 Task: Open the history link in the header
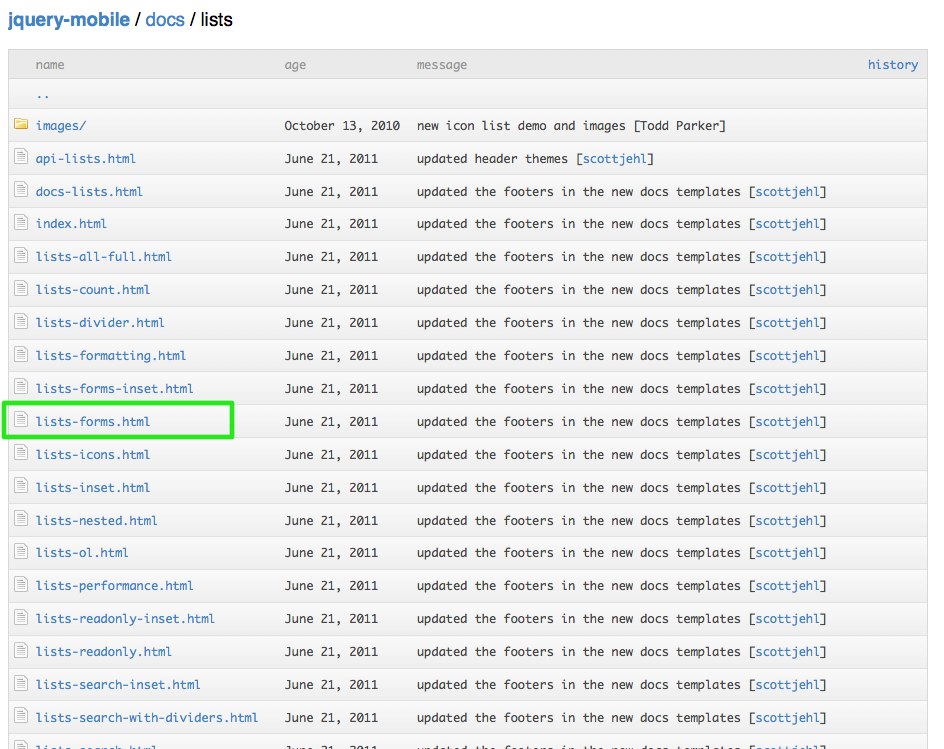(x=893, y=64)
